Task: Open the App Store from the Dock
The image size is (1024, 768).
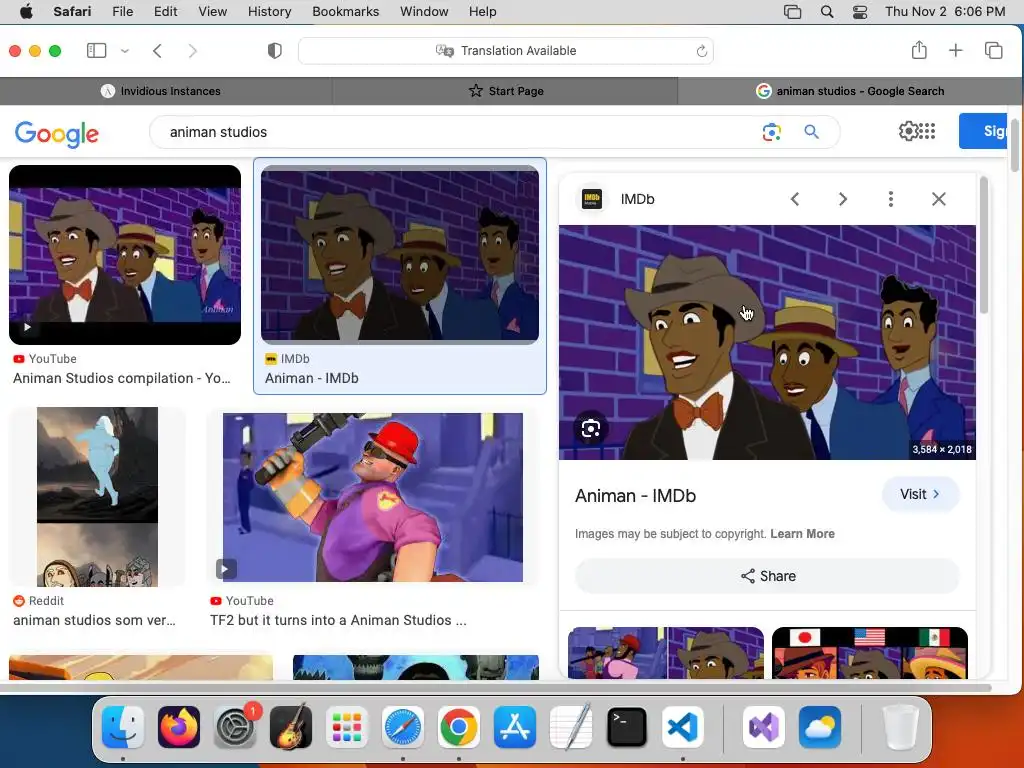Action: click(x=515, y=727)
